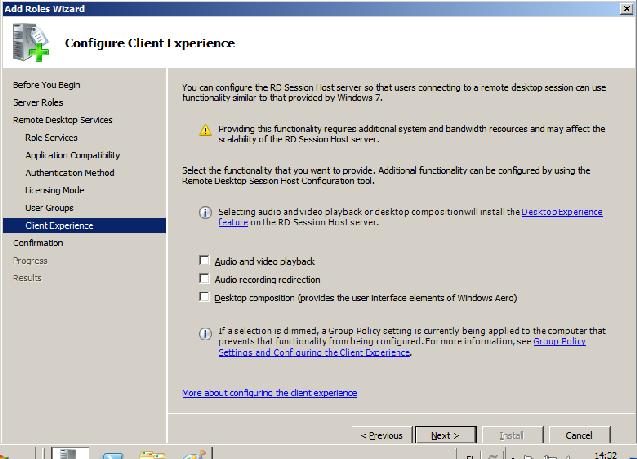Select the User Groups step

click(x=49, y=208)
